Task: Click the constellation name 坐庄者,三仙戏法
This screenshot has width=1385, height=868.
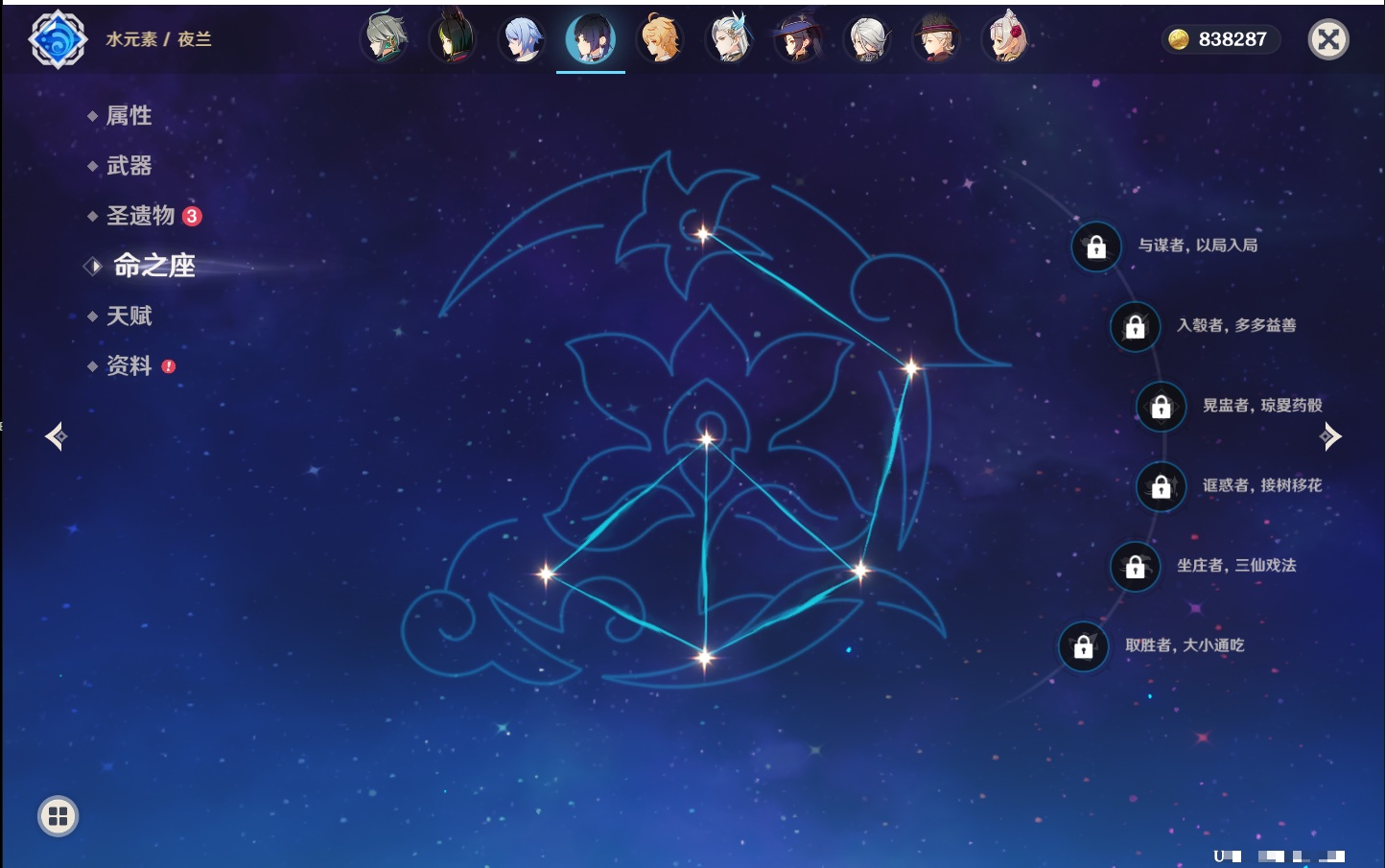Action: click(x=1236, y=565)
